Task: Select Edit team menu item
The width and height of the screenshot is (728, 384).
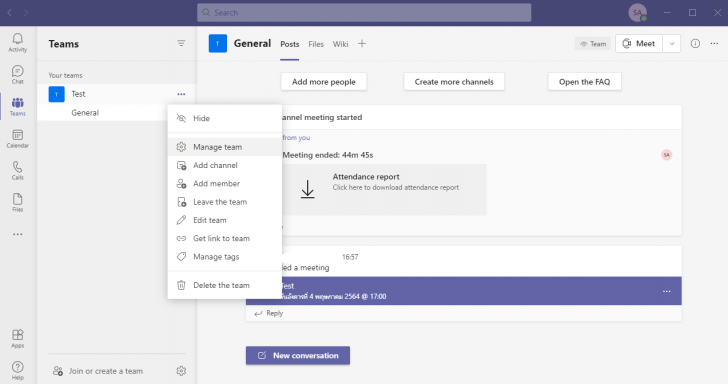Action: 225,220
